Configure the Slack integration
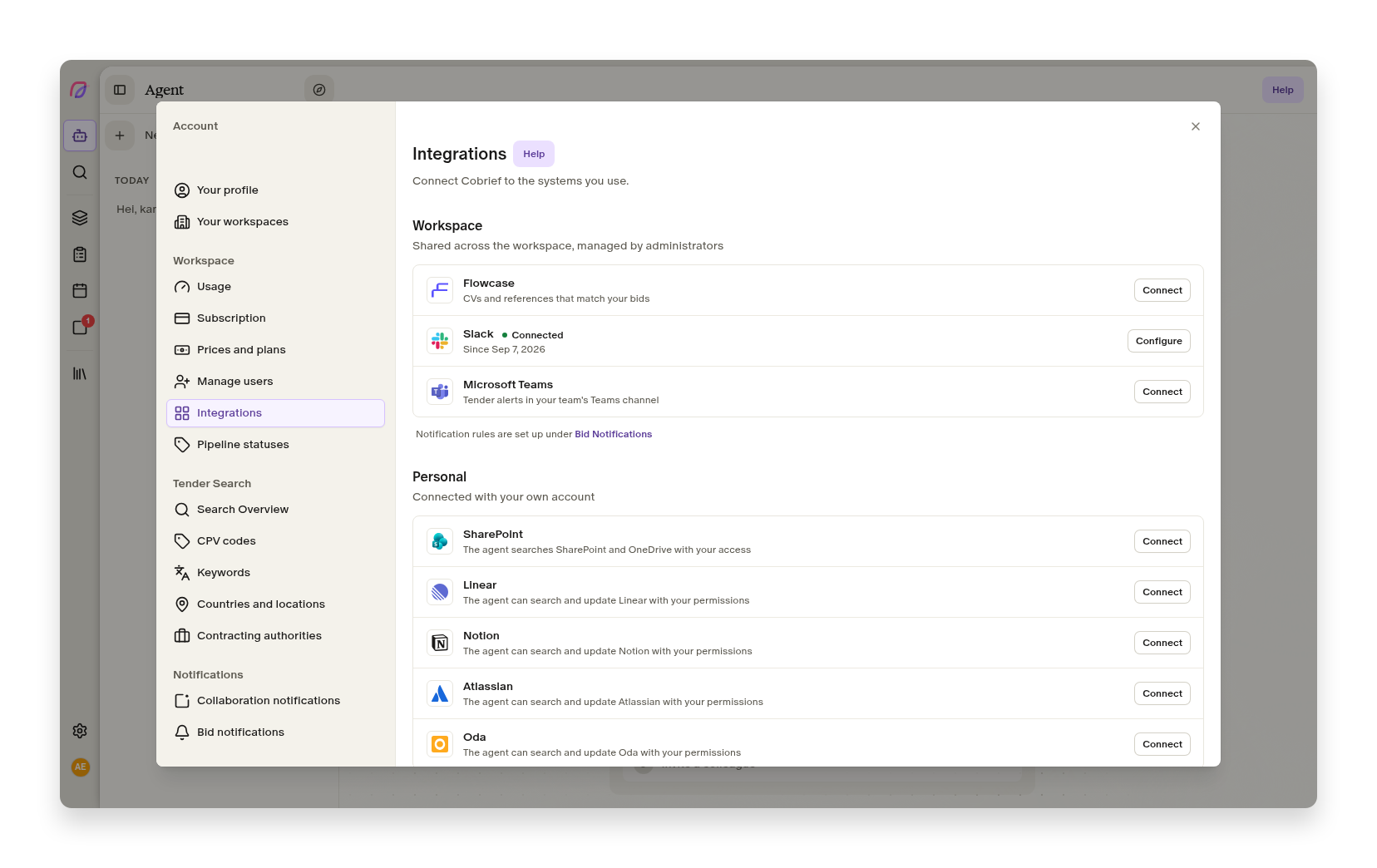This screenshot has width=1377, height=868. click(x=1158, y=341)
